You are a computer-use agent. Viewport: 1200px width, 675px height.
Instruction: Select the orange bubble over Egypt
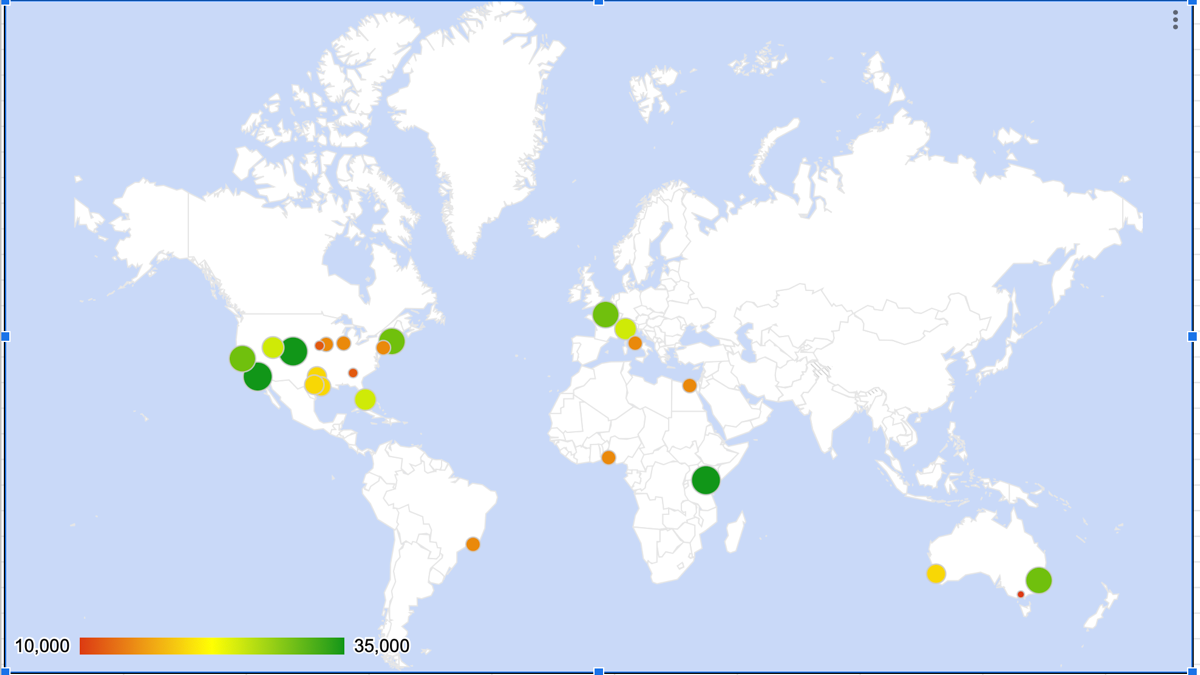pyautogui.click(x=687, y=384)
